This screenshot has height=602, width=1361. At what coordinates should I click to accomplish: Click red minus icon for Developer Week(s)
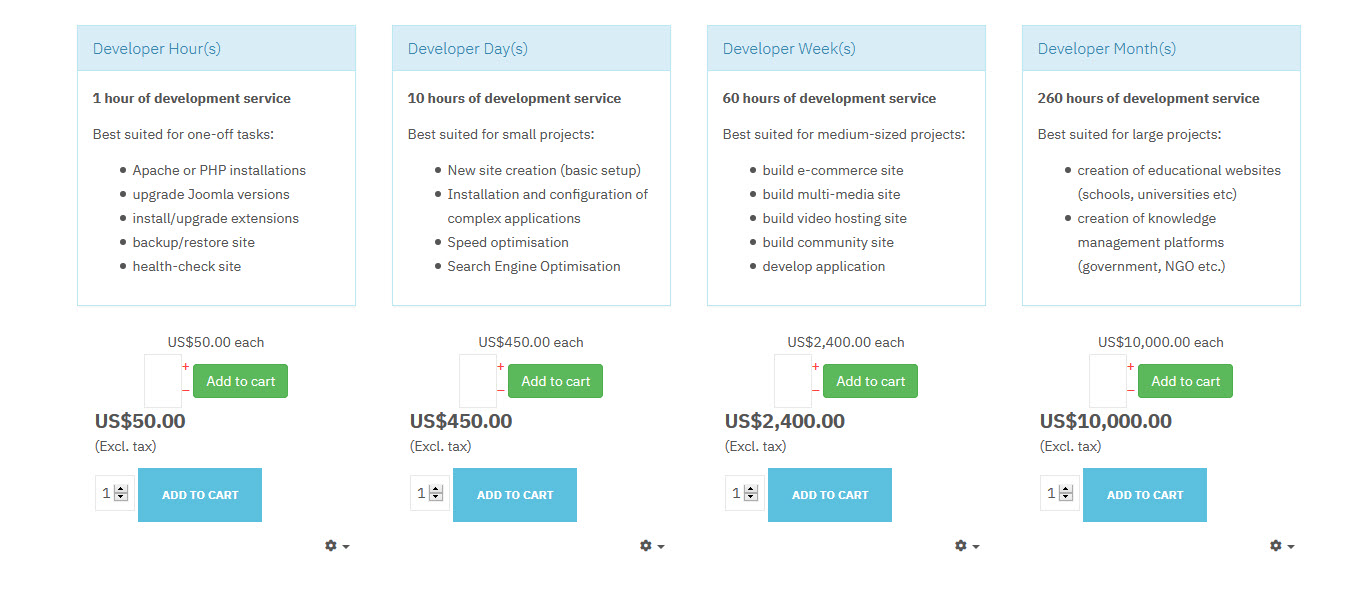(815, 390)
